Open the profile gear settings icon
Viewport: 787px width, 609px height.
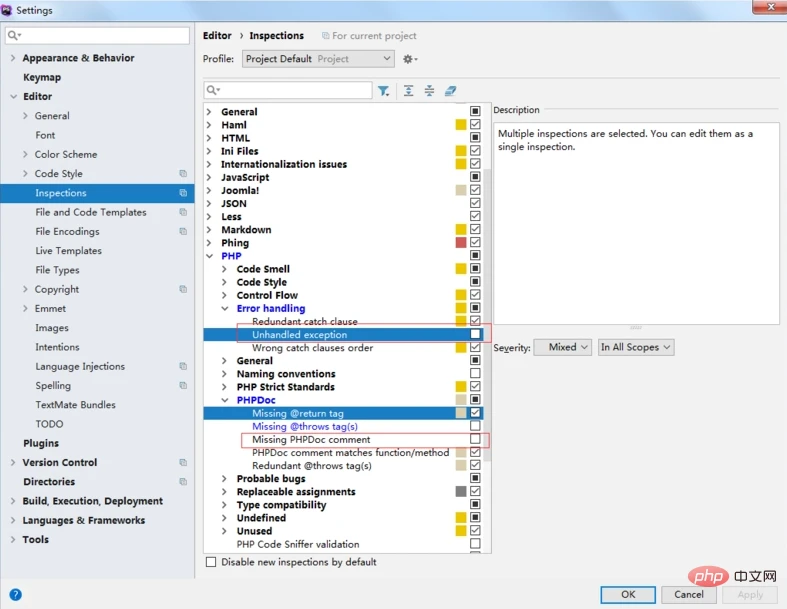(409, 59)
